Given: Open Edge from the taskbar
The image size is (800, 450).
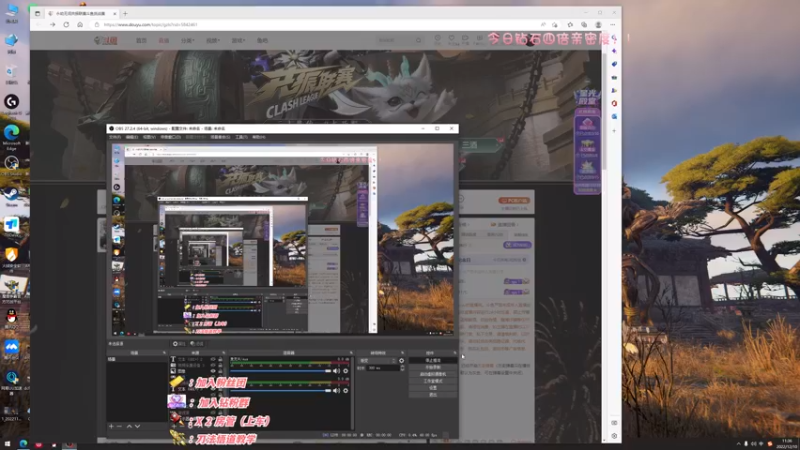Looking at the screenshot, I should [x=23, y=444].
